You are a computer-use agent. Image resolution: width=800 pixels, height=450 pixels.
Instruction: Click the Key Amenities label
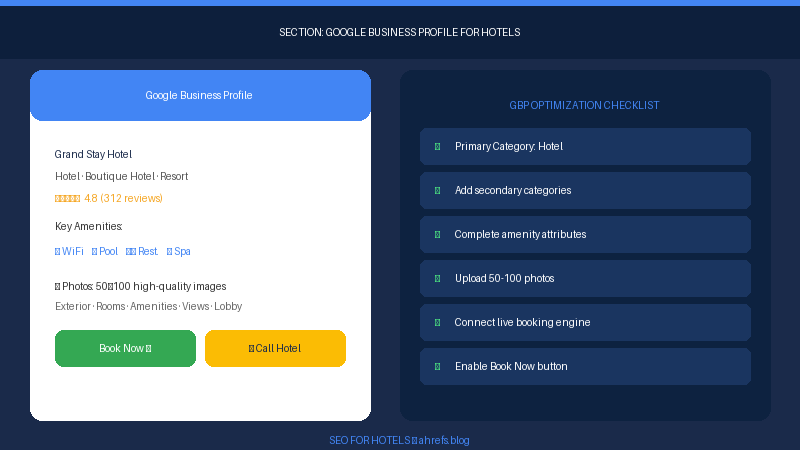[89, 227]
